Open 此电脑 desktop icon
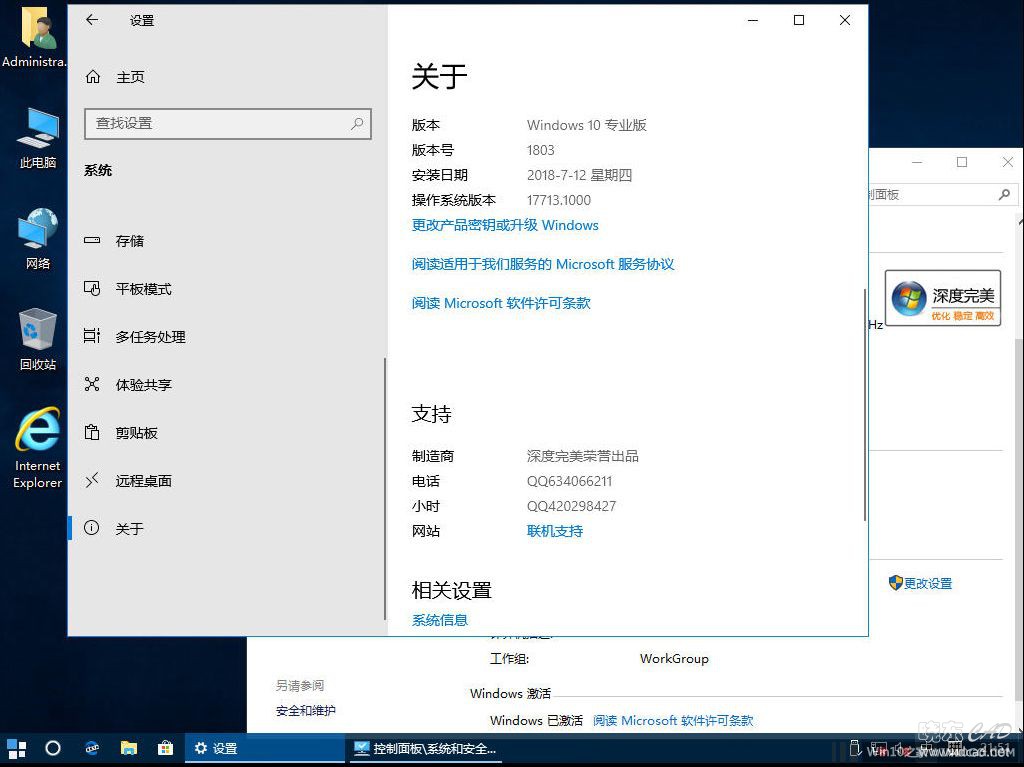 37,138
